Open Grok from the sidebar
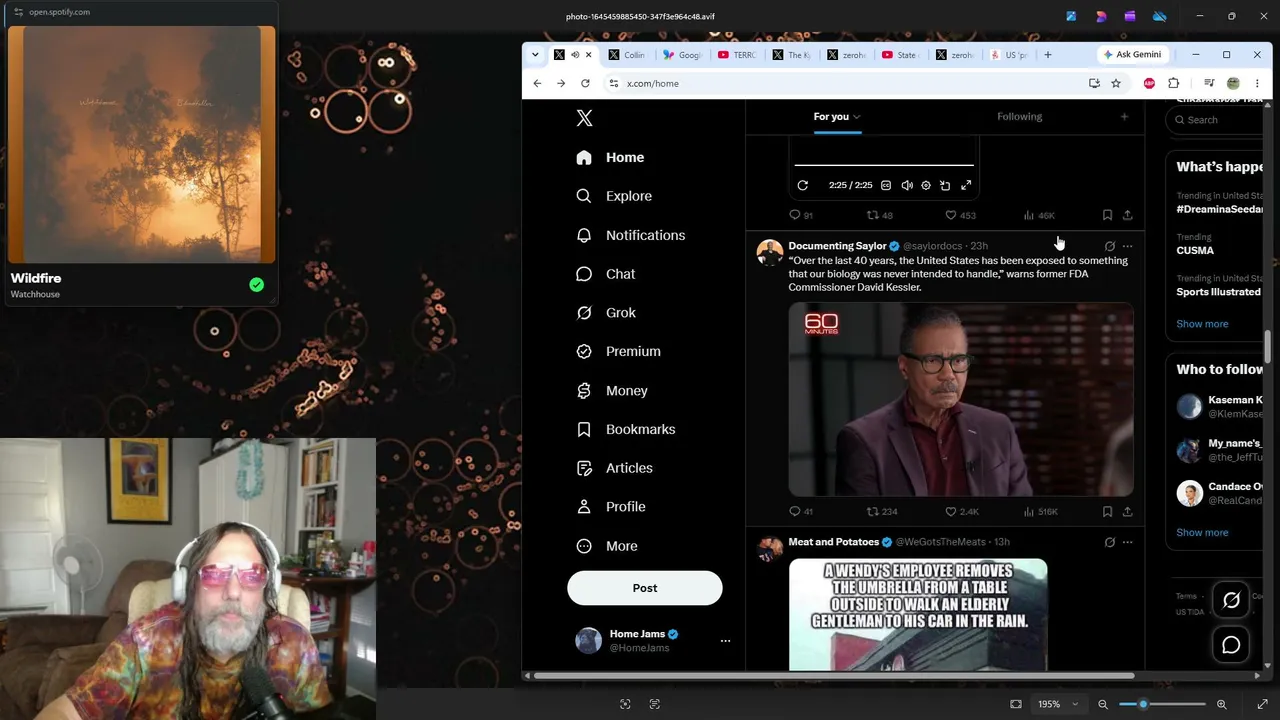1280x720 pixels. [x=606, y=313]
